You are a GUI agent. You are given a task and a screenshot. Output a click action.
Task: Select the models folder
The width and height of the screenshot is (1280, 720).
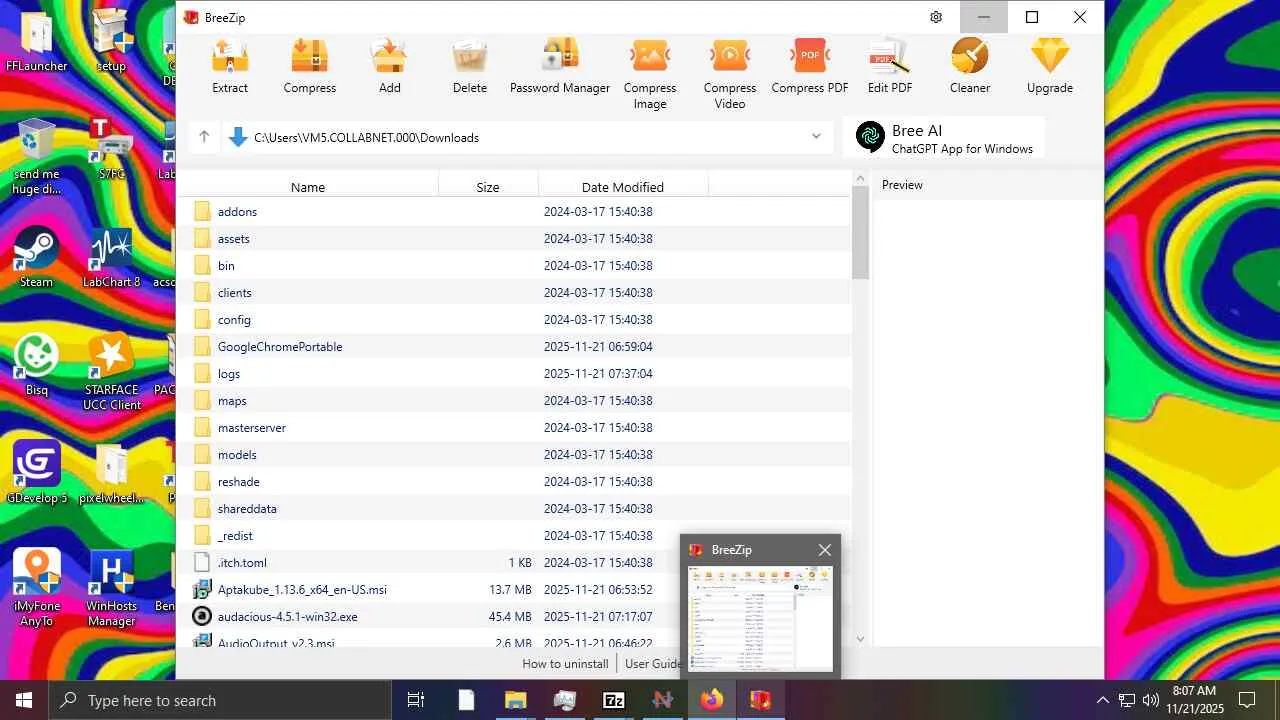pyautogui.click(x=515, y=455)
